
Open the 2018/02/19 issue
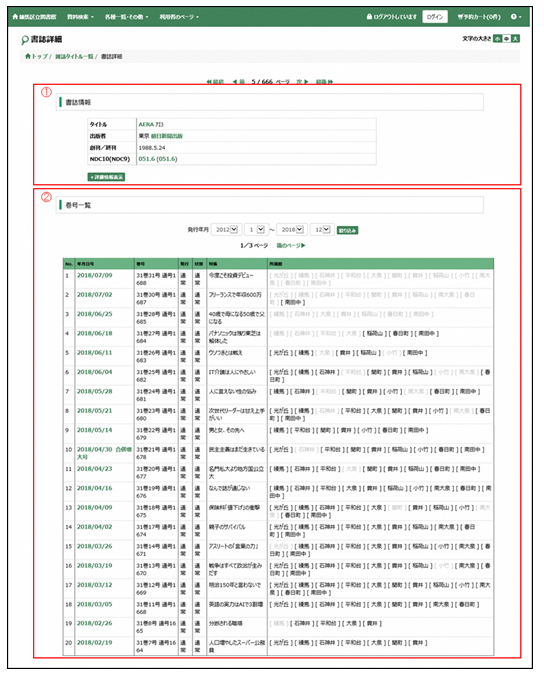(x=94, y=643)
